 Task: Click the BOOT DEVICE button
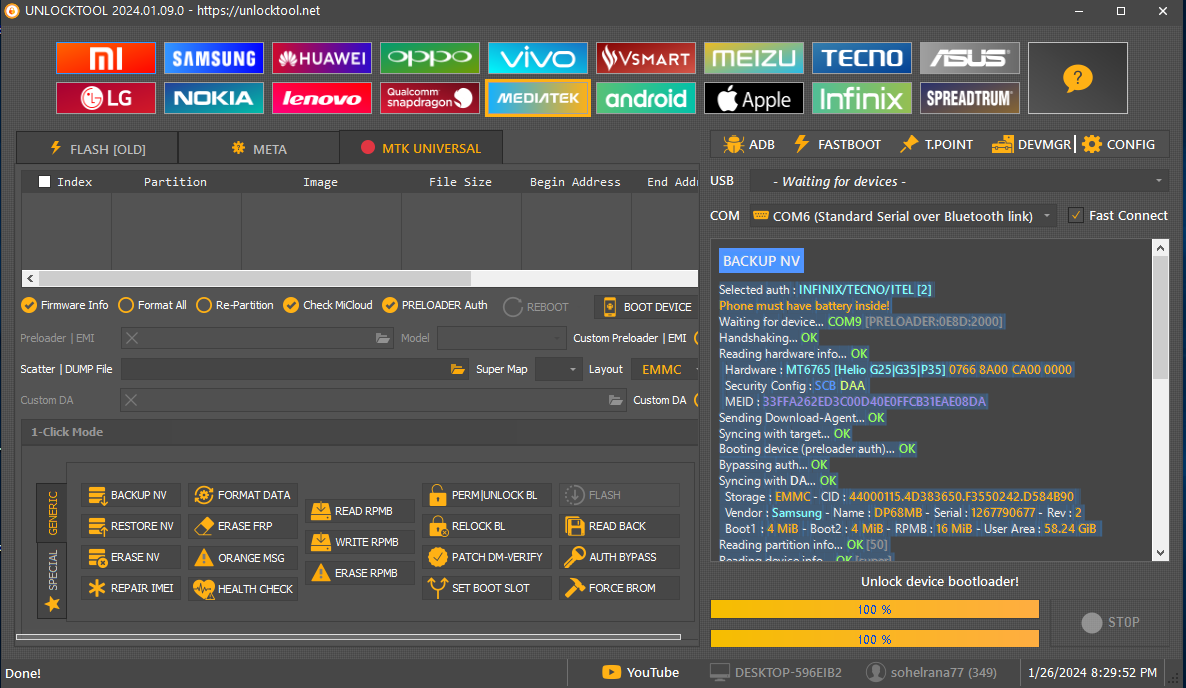point(646,307)
